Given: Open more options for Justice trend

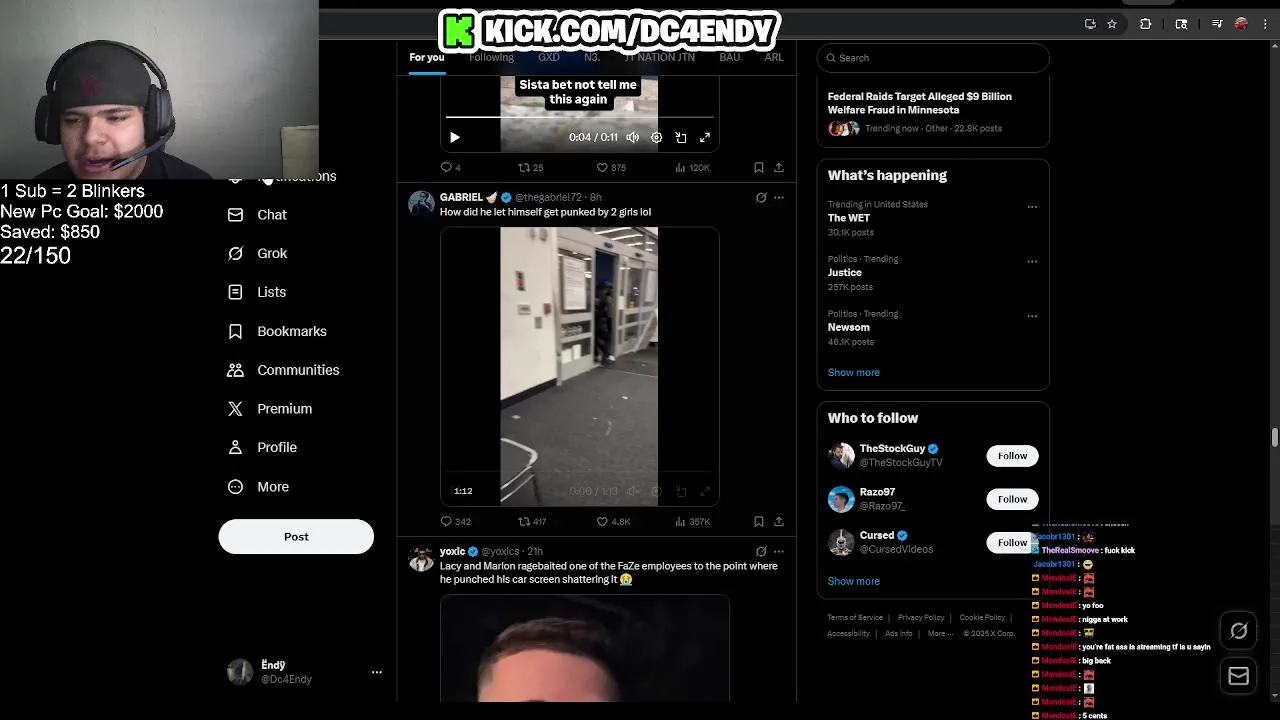Looking at the screenshot, I should (x=1032, y=262).
